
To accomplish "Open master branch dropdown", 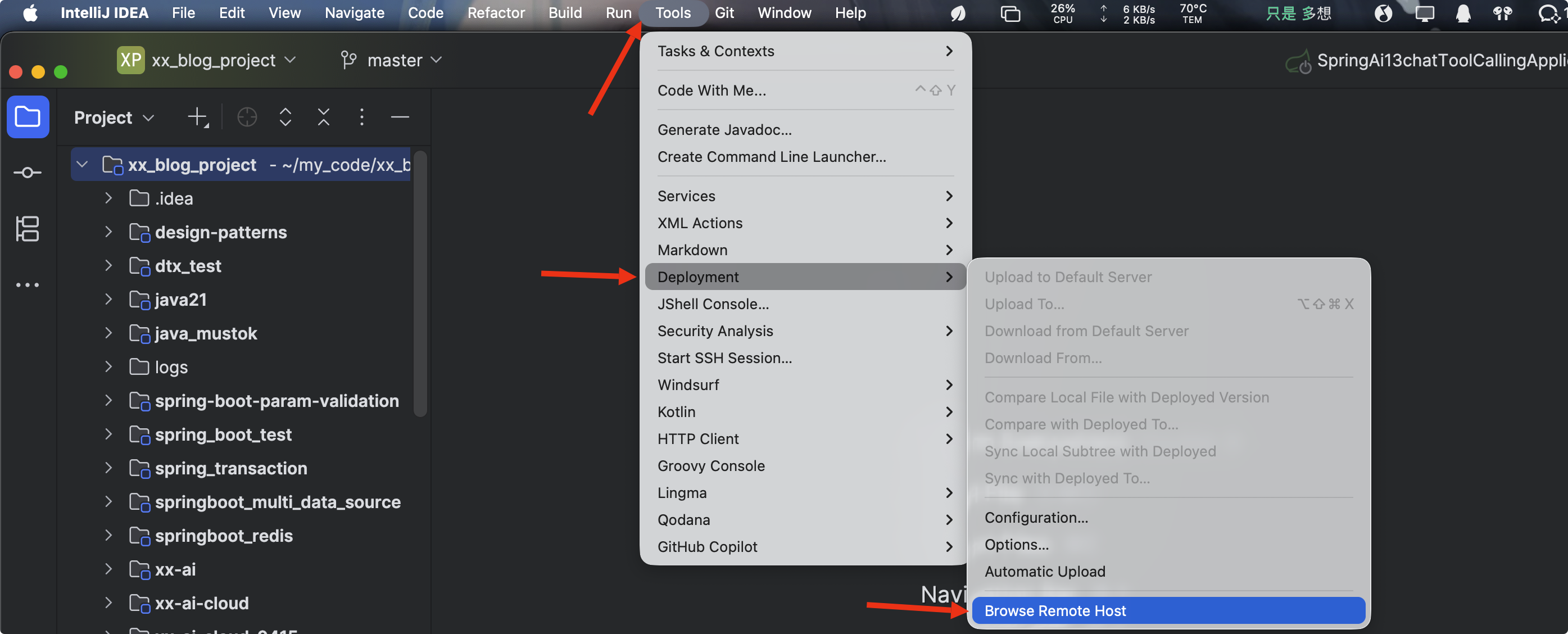I will 404,60.
